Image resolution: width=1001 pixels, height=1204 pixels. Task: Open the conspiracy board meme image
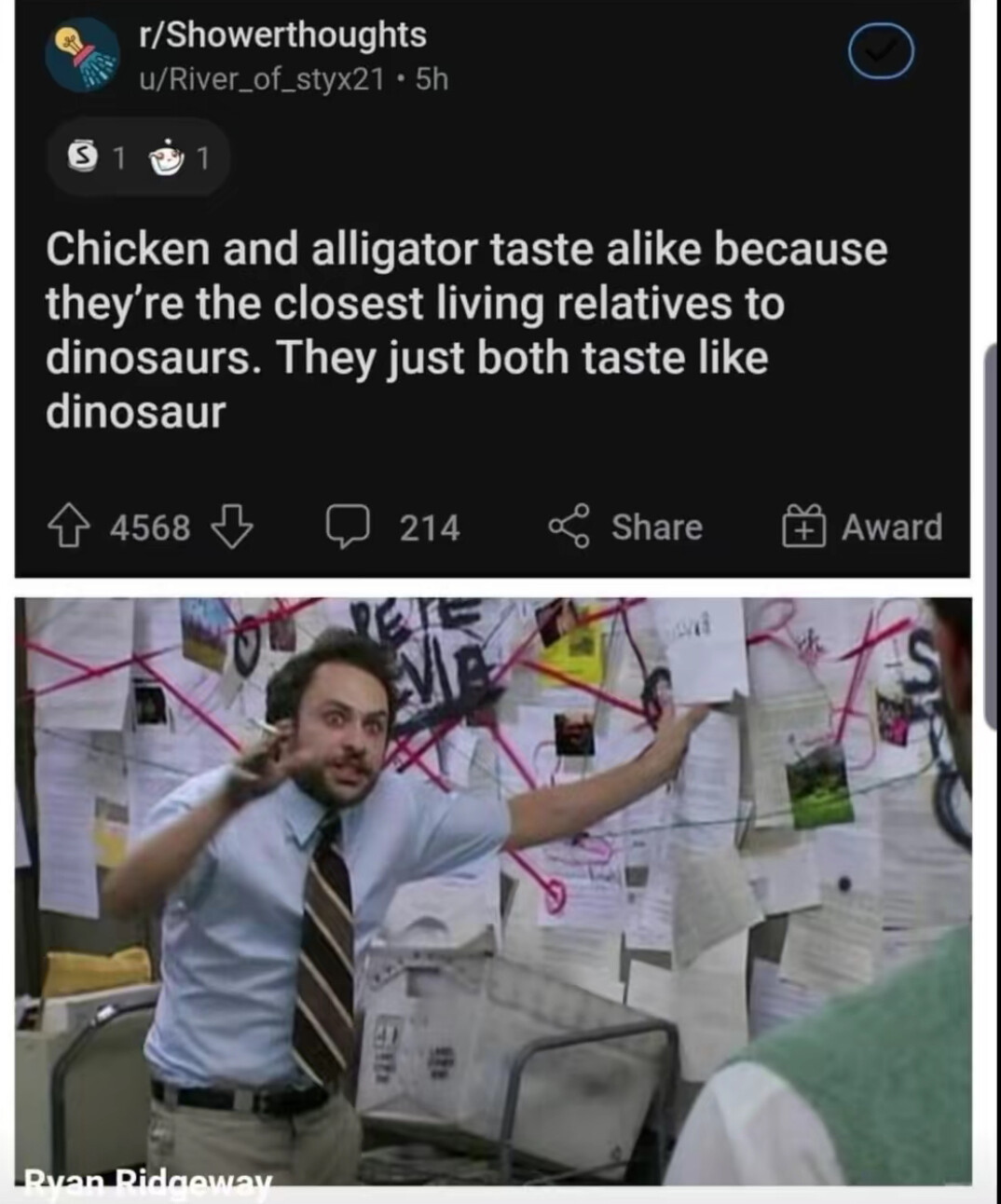(x=493, y=892)
